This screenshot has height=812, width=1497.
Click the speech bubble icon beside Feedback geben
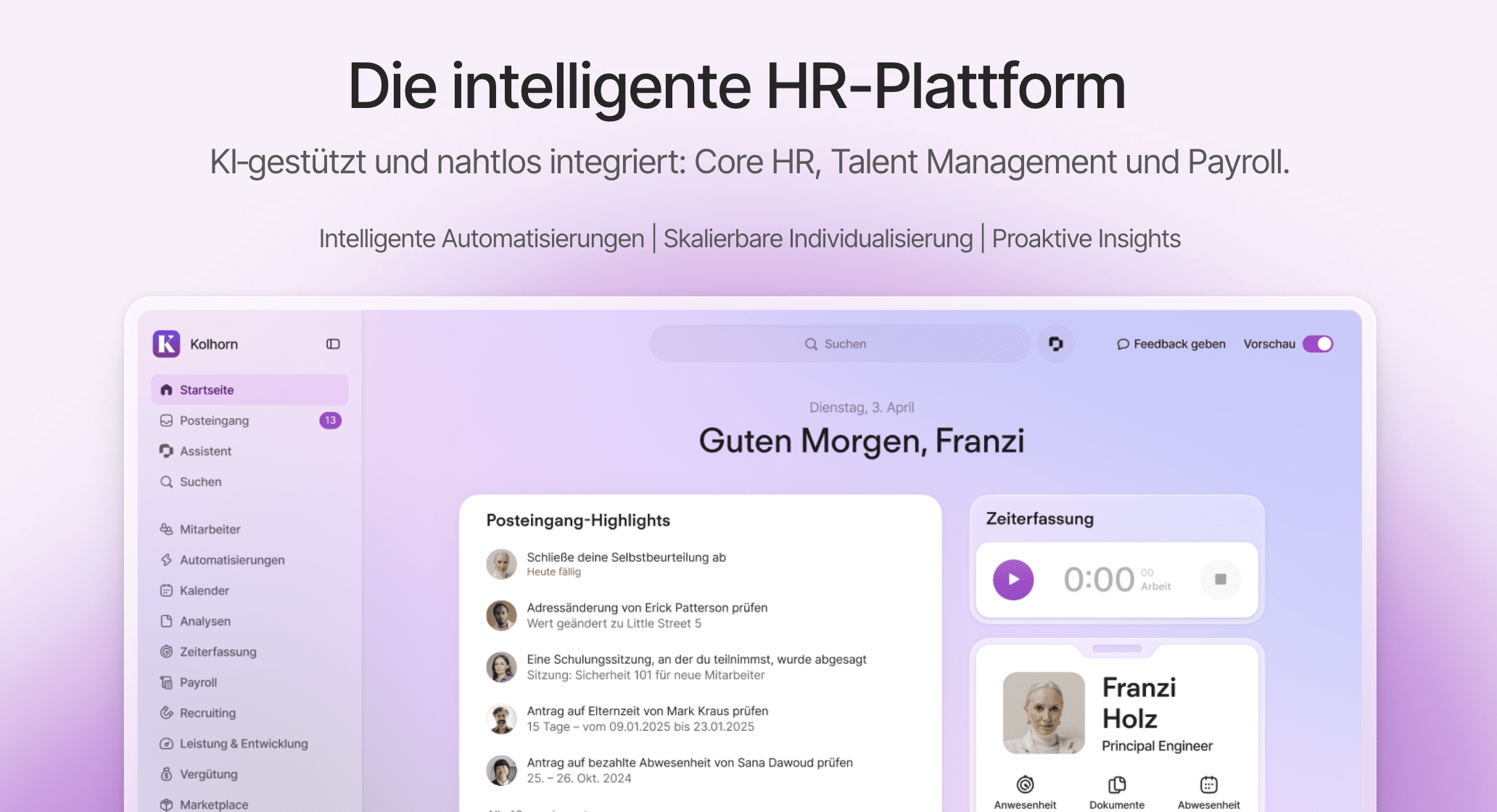(1123, 344)
